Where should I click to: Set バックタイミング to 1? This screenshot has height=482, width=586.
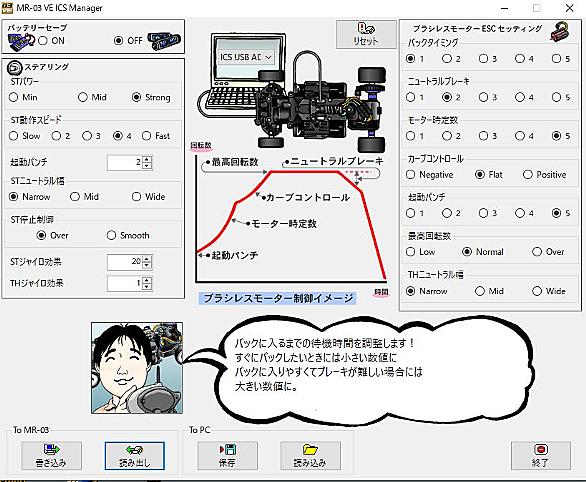point(415,59)
